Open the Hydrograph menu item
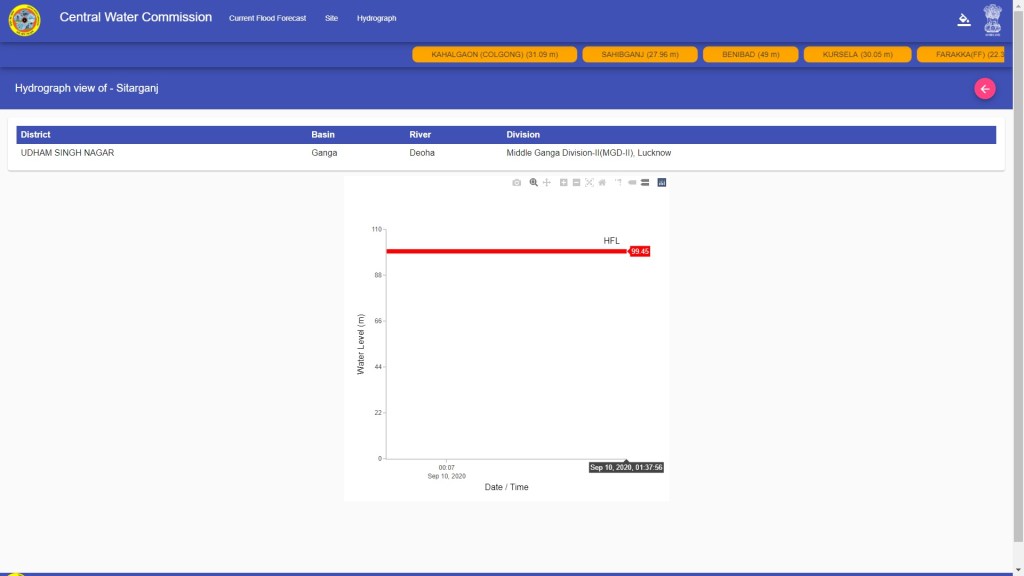 376,19
